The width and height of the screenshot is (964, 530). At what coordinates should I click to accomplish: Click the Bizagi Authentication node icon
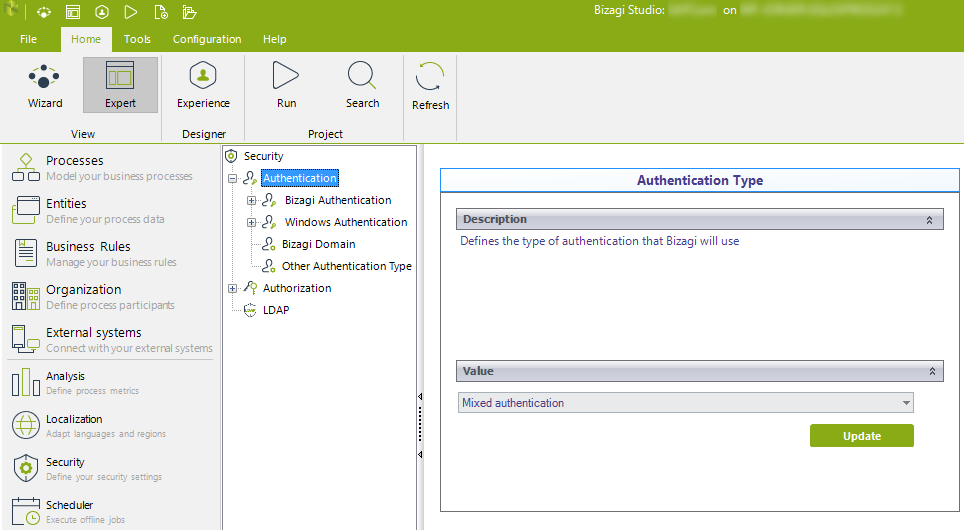(269, 200)
